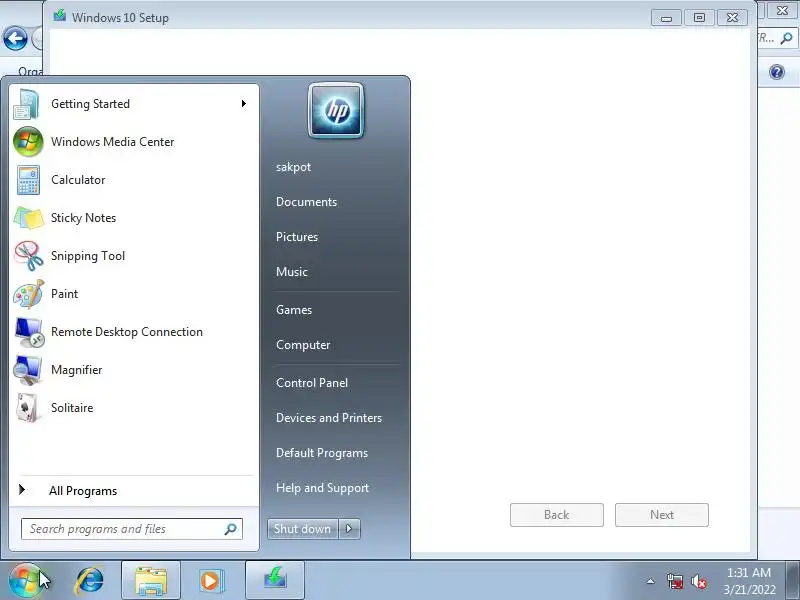Minimize the Windows 10 Setup window
800x600 pixels.
pyautogui.click(x=666, y=18)
